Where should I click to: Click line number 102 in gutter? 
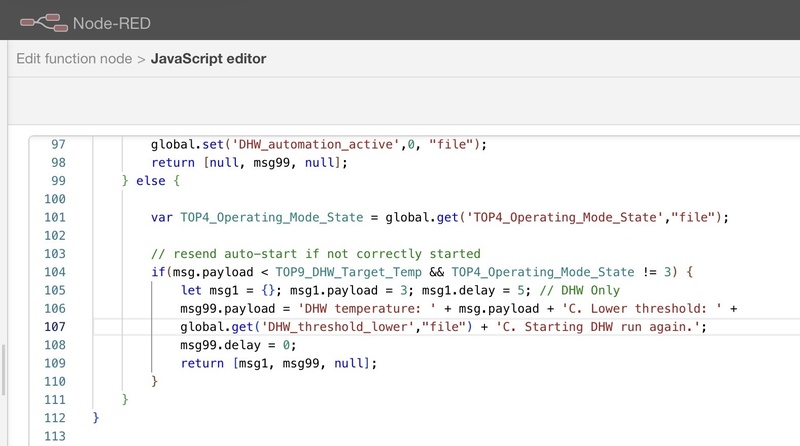click(55, 236)
